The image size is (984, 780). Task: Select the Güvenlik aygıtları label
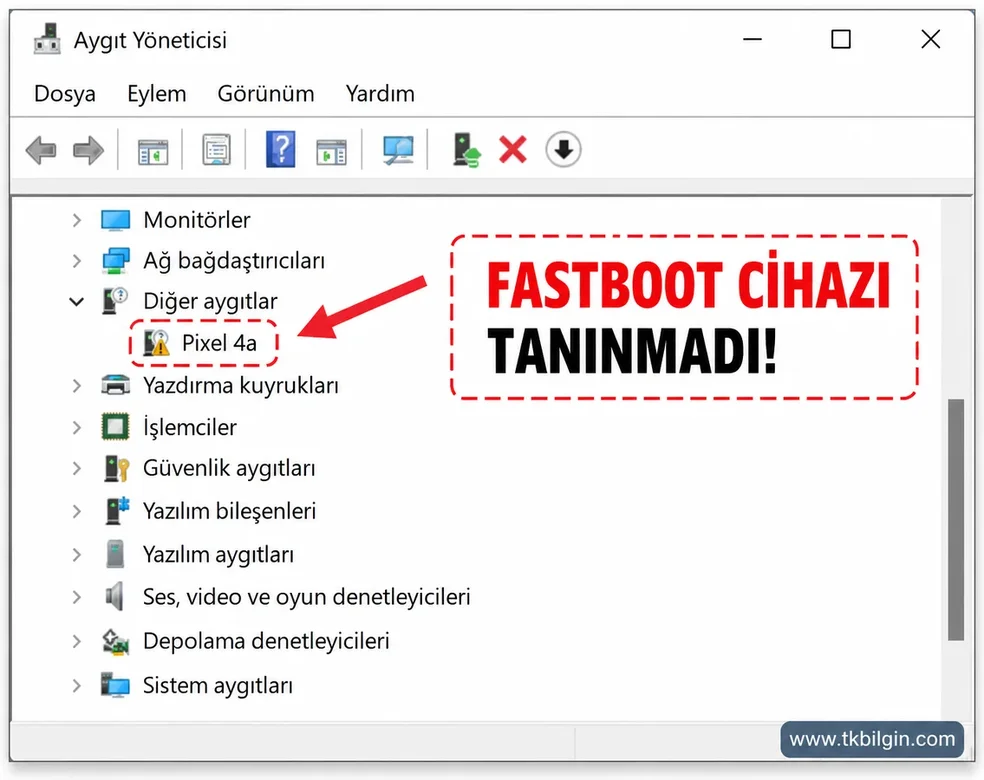[x=229, y=469]
